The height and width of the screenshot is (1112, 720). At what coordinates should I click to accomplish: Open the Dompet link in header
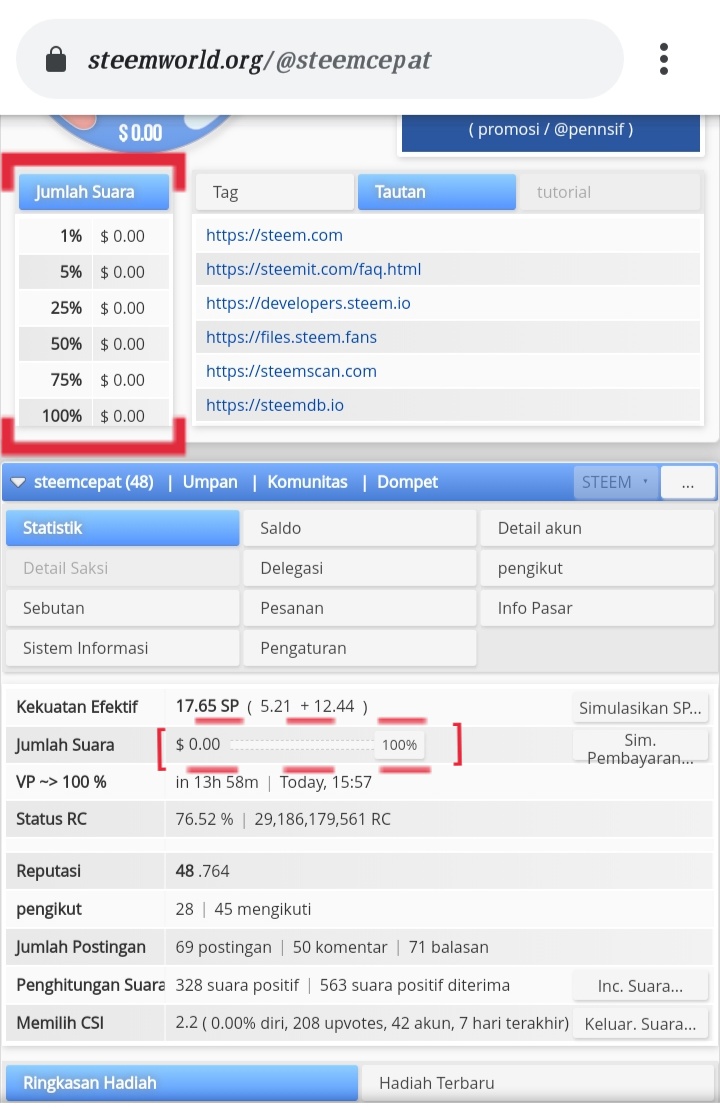pos(407,482)
